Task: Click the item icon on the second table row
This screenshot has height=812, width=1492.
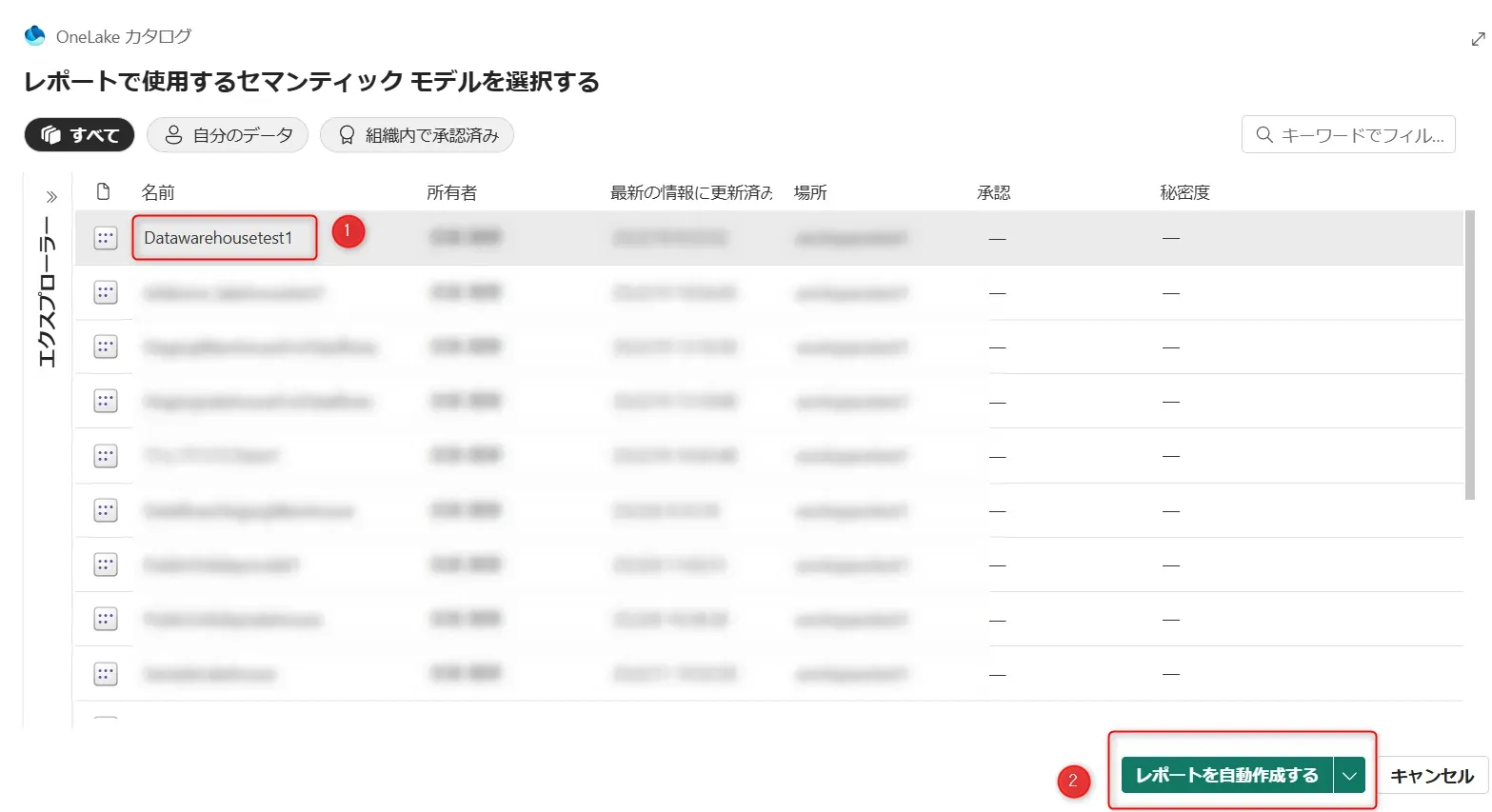Action: [x=104, y=292]
